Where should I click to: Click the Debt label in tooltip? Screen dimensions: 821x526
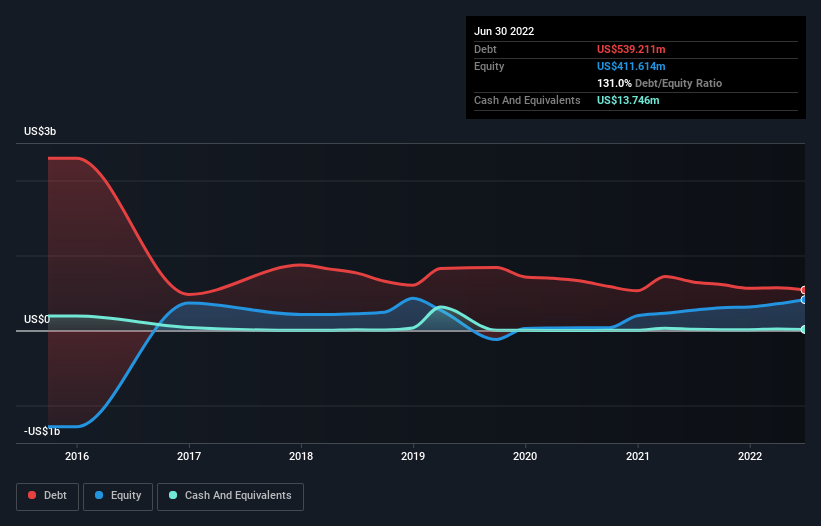[x=485, y=49]
